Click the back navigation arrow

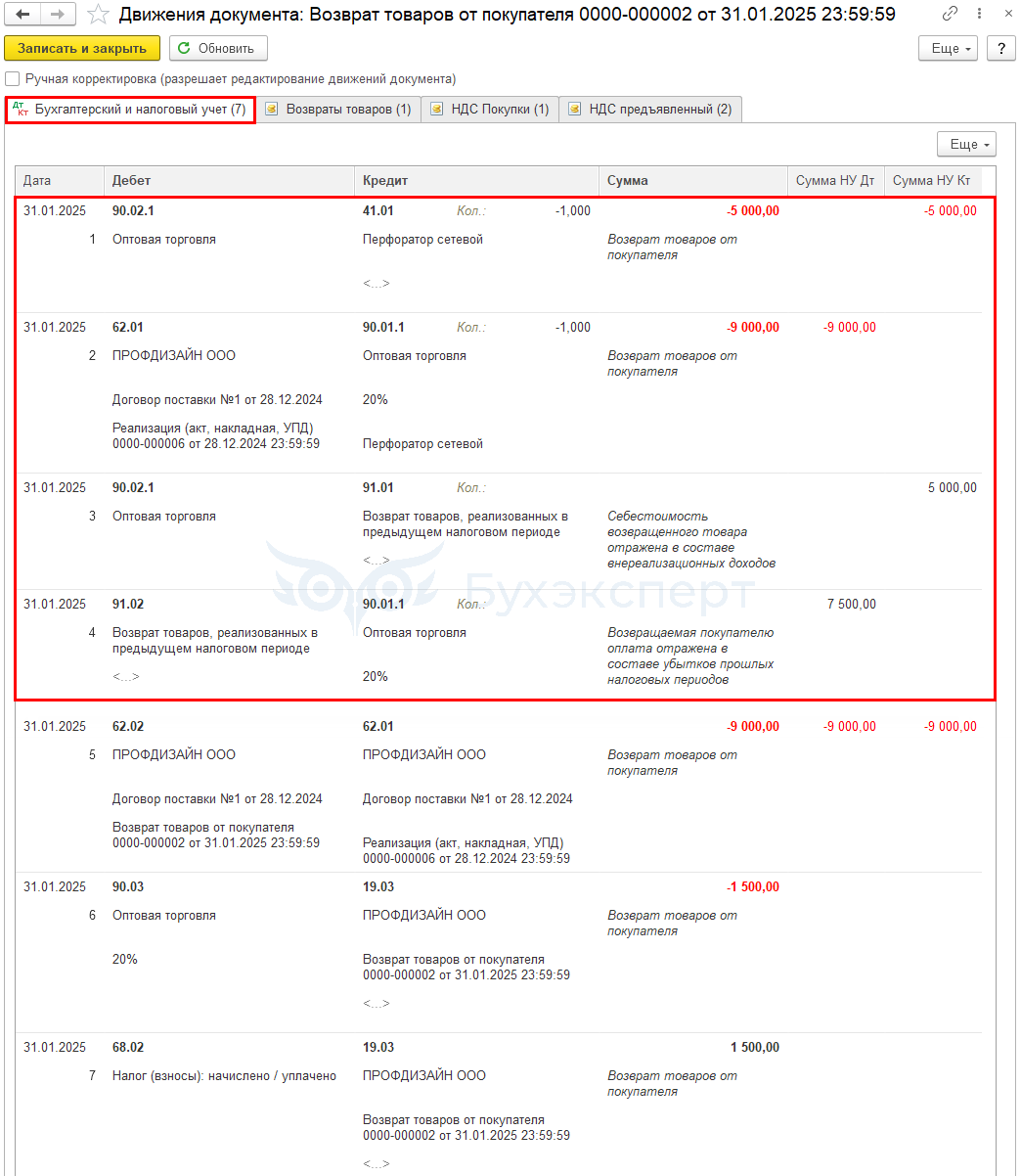click(22, 15)
